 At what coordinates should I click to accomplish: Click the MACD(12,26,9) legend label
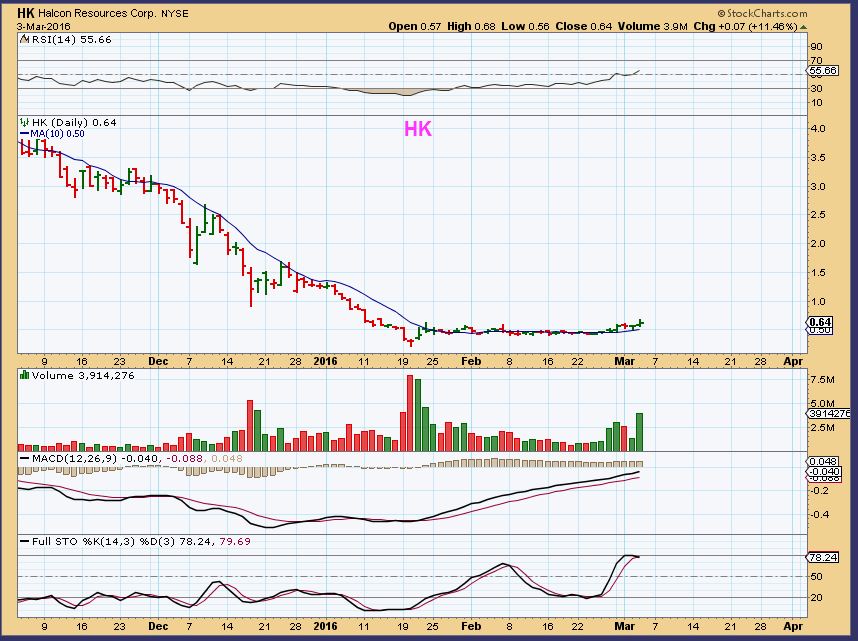click(74, 458)
